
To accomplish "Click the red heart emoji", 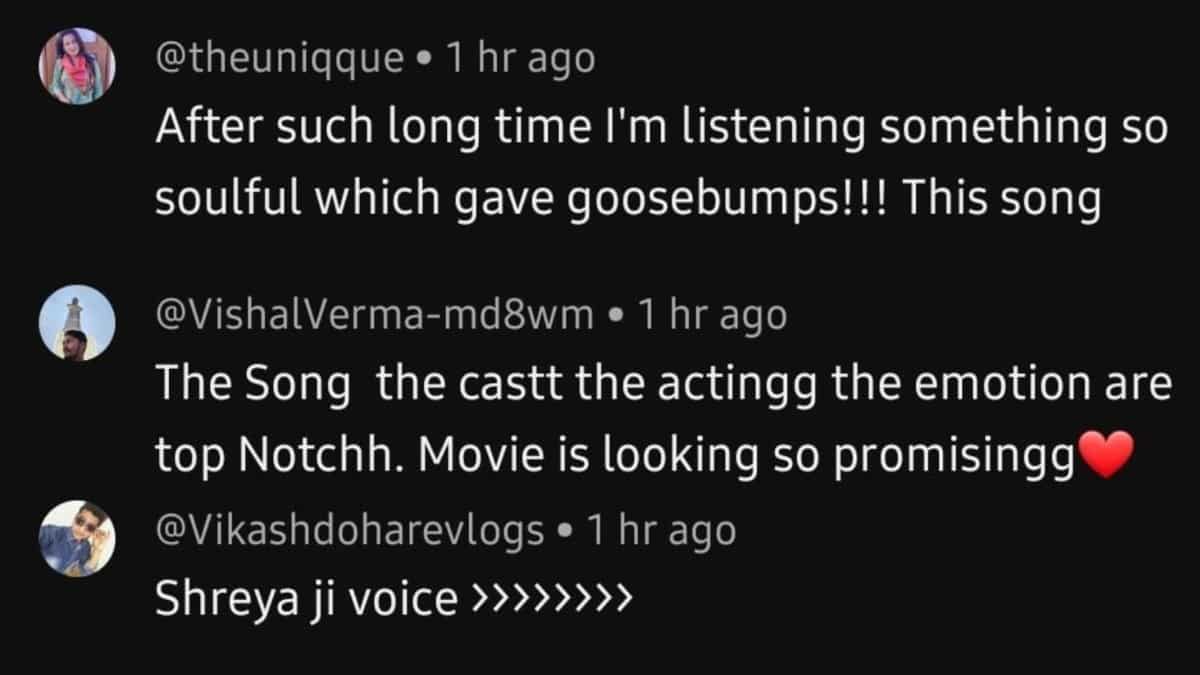I will (x=1105, y=457).
